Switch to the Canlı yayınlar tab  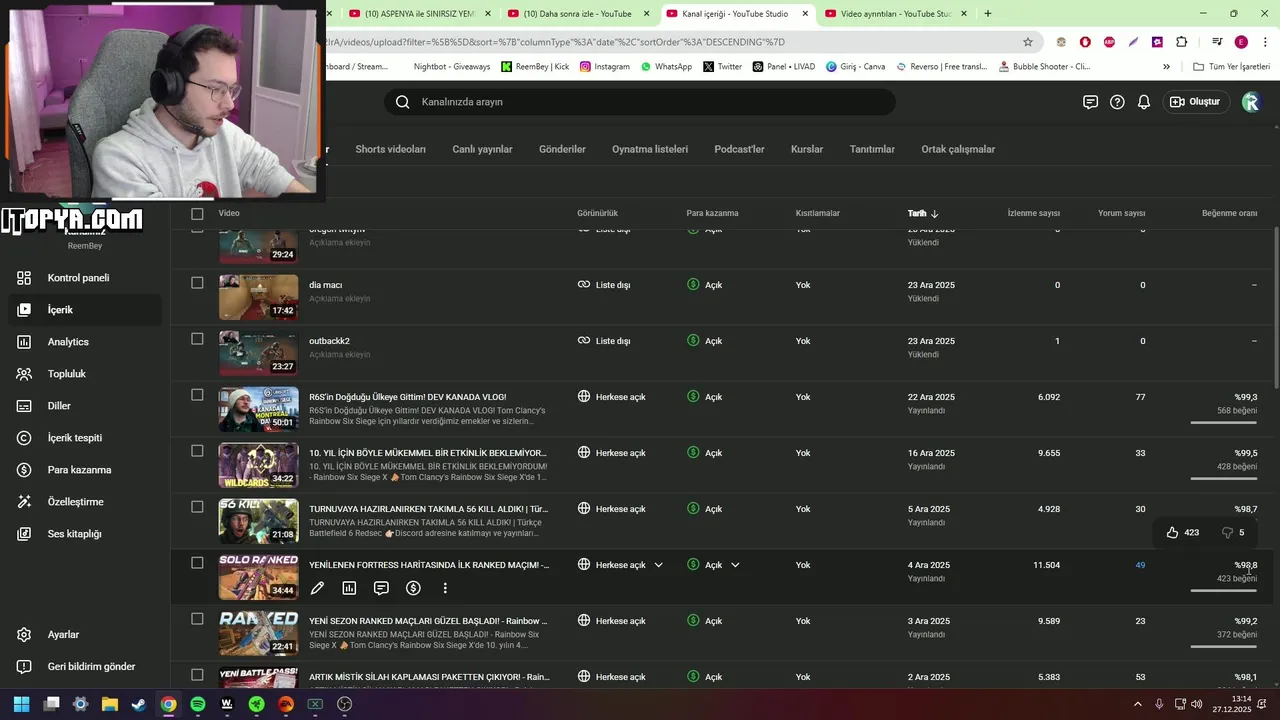point(482,149)
